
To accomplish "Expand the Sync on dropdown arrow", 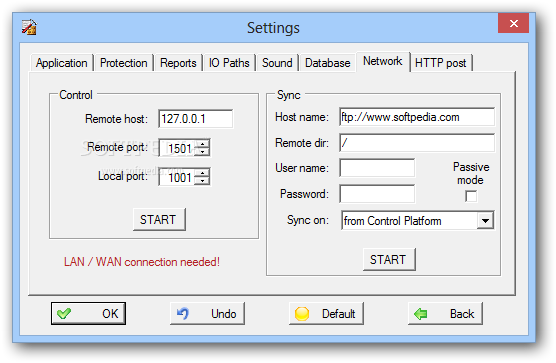I will click(x=485, y=221).
